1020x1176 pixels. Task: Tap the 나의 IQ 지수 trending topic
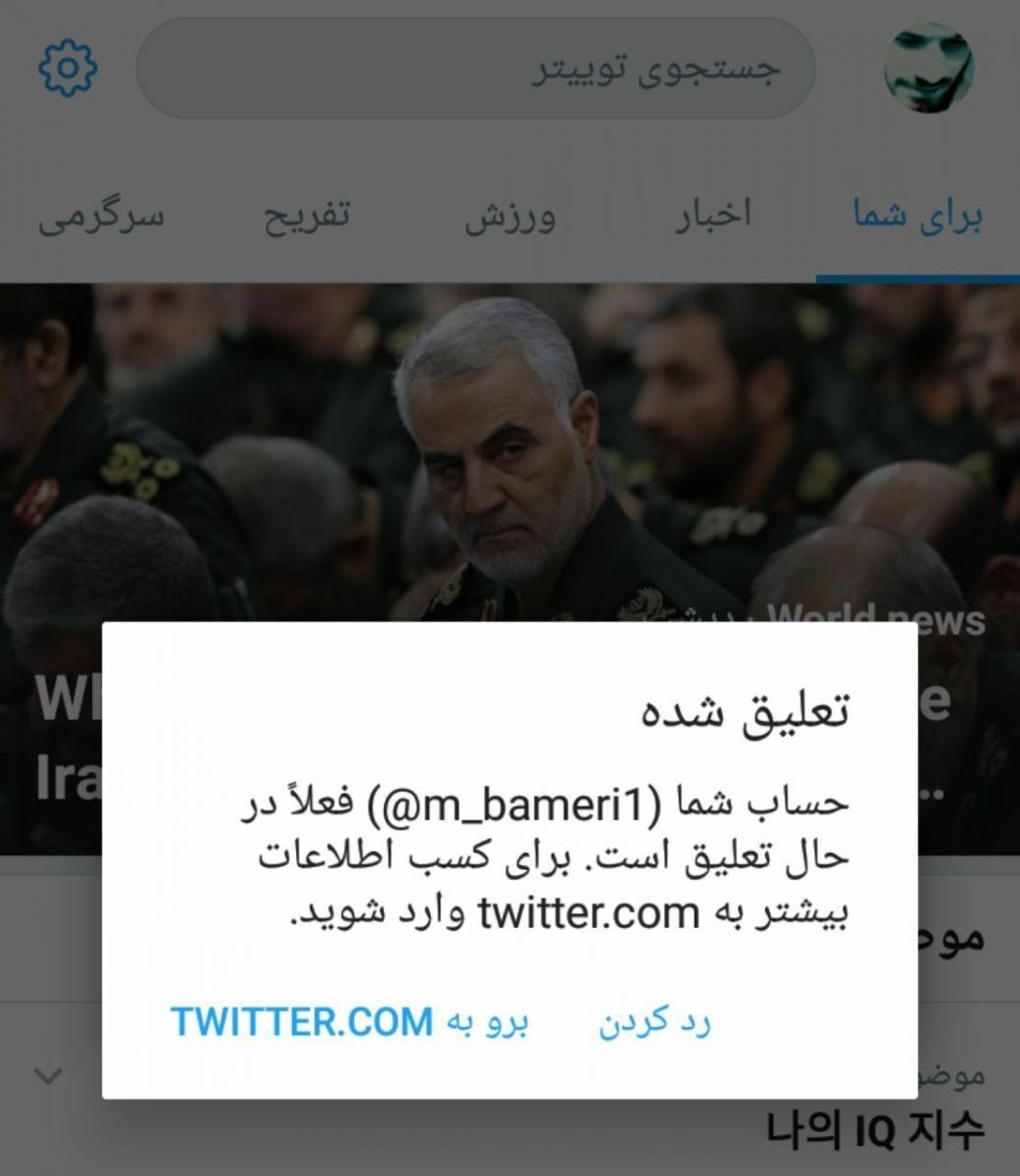point(875,1131)
